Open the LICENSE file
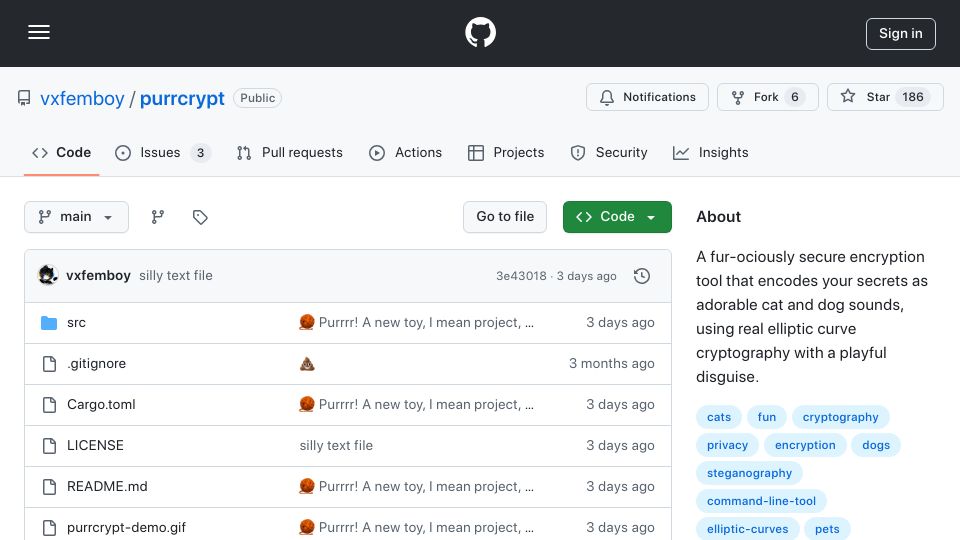 pyautogui.click(x=95, y=446)
